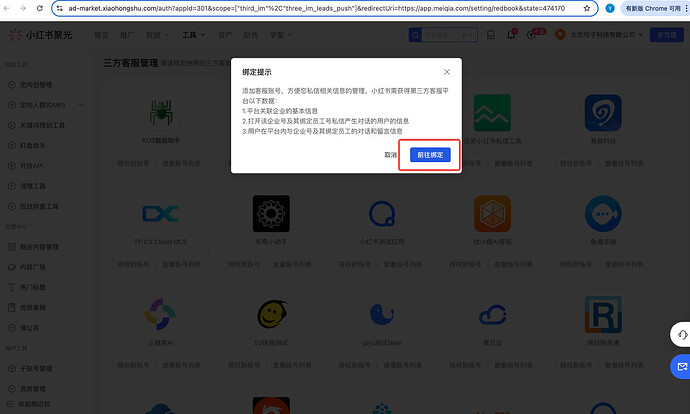Click the 小红书测试应用 circle icon
Image resolution: width=690 pixels, height=414 pixels.
382,214
